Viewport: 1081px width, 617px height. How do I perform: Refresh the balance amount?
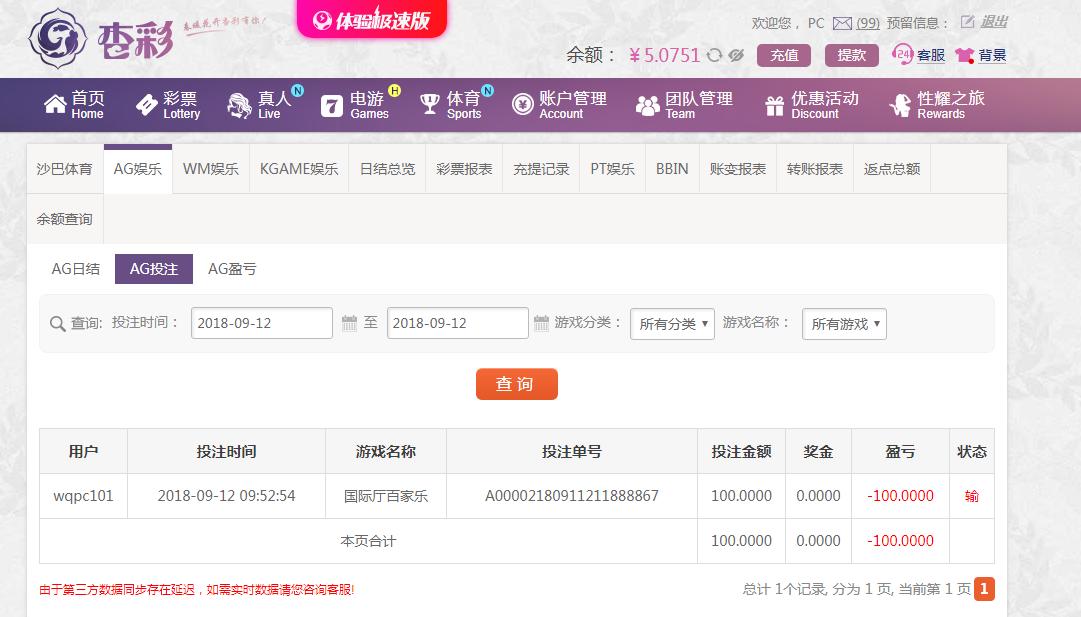coord(714,55)
